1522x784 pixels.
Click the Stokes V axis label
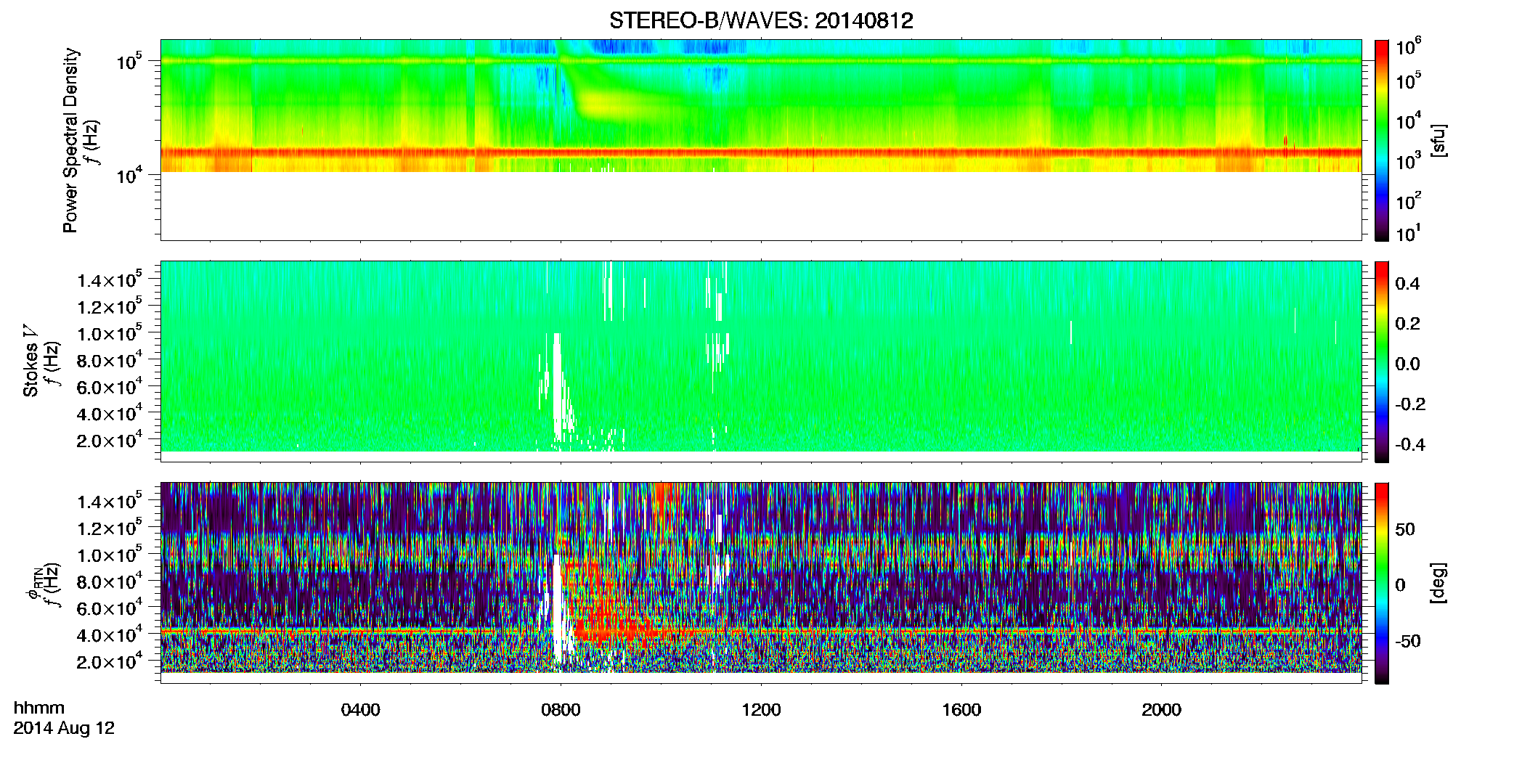(x=31, y=362)
